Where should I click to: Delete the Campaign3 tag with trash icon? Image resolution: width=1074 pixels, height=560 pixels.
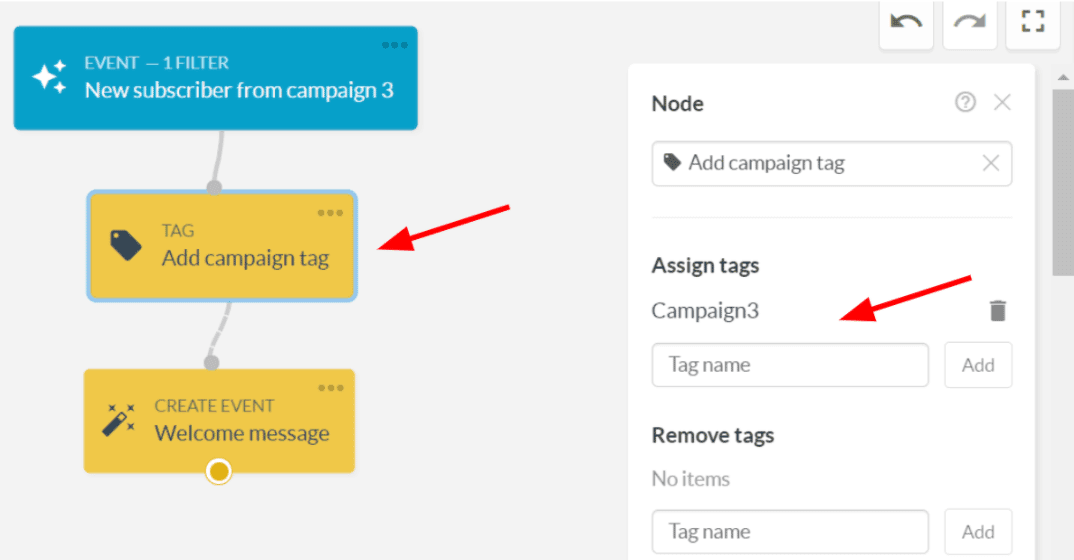[997, 311]
